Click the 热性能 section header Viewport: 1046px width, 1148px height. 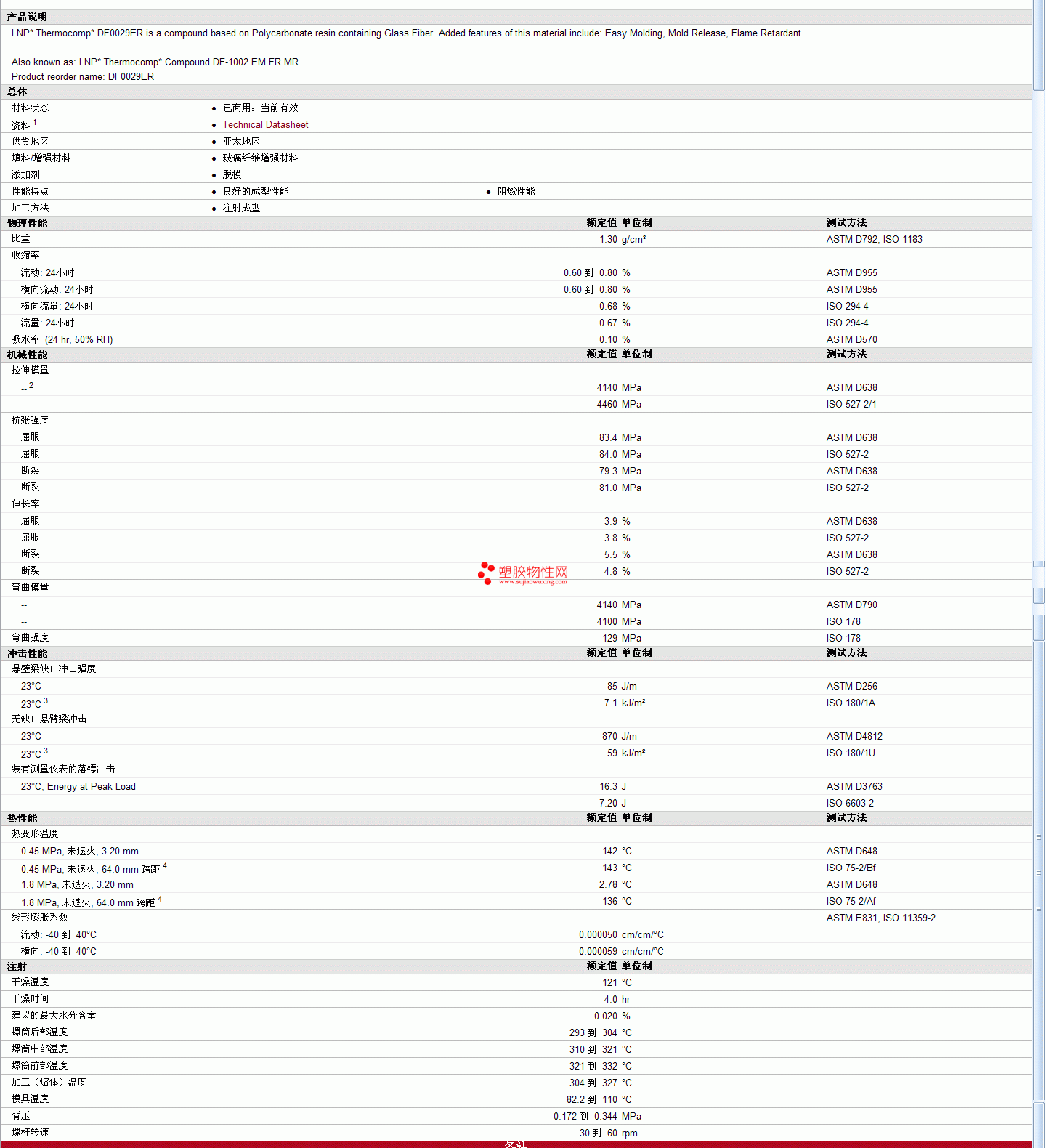click(x=22, y=818)
